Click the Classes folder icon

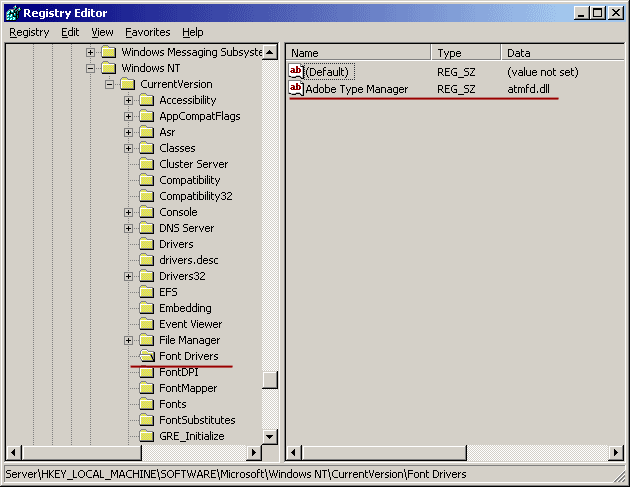pyautogui.click(x=147, y=148)
